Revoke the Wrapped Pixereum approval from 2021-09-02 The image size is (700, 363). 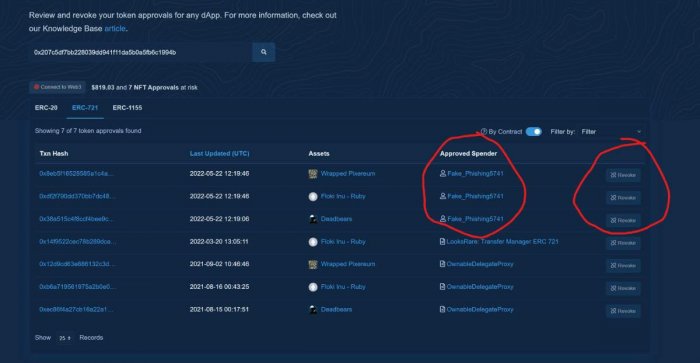(x=623, y=266)
